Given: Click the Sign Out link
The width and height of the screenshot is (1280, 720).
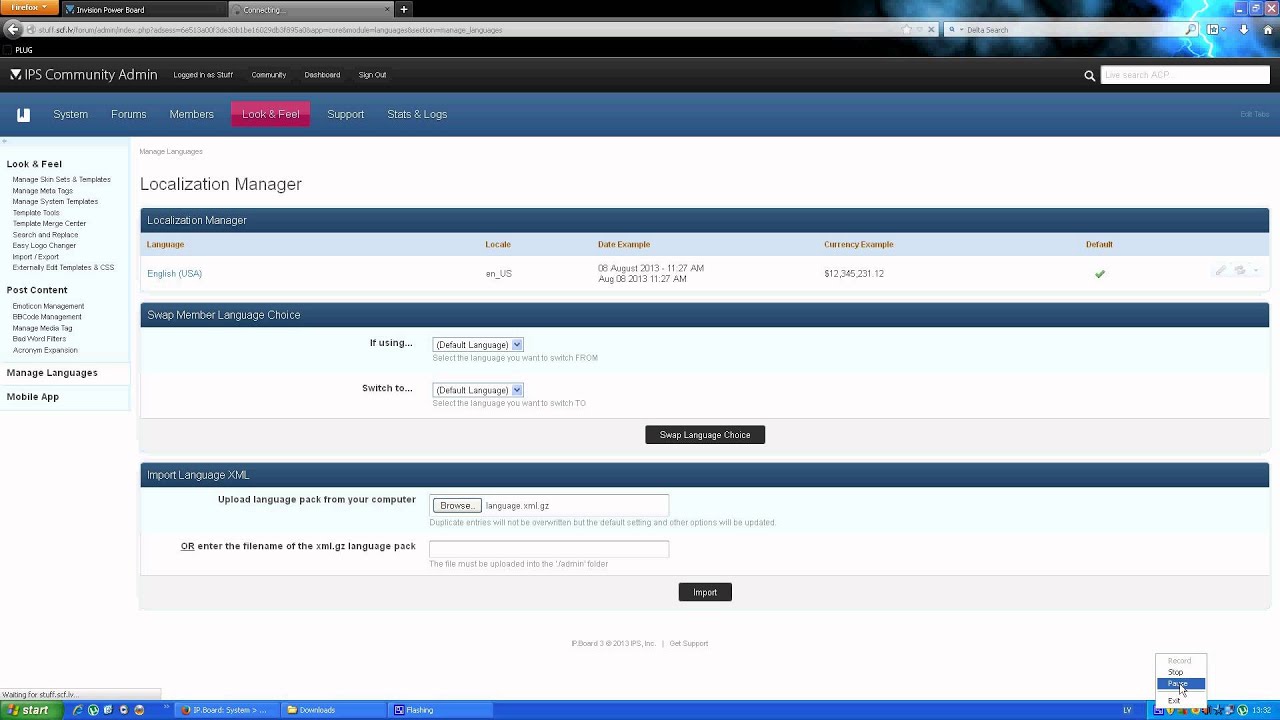Looking at the screenshot, I should pyautogui.click(x=373, y=75).
